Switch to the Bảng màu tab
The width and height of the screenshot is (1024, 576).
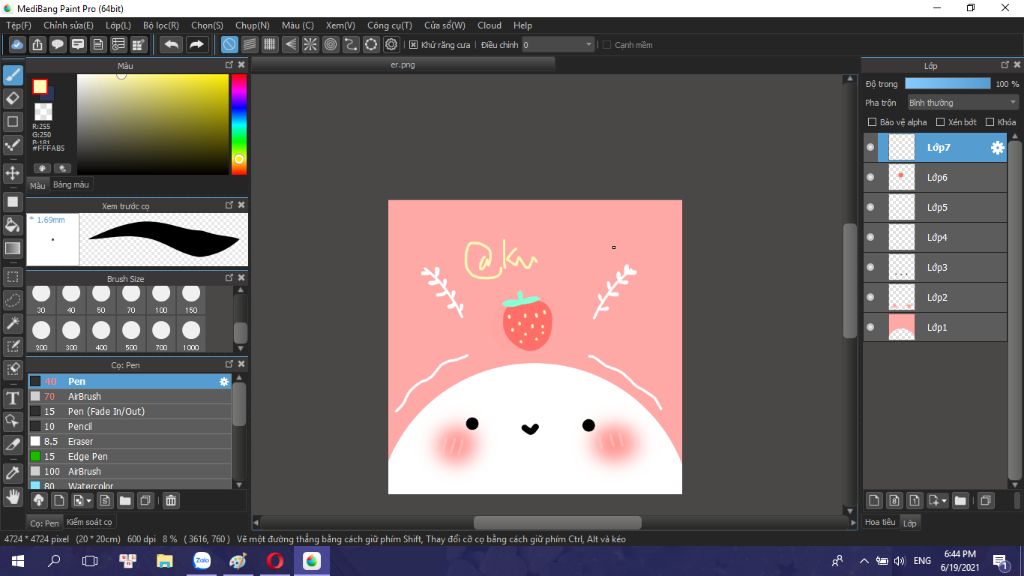(x=71, y=185)
